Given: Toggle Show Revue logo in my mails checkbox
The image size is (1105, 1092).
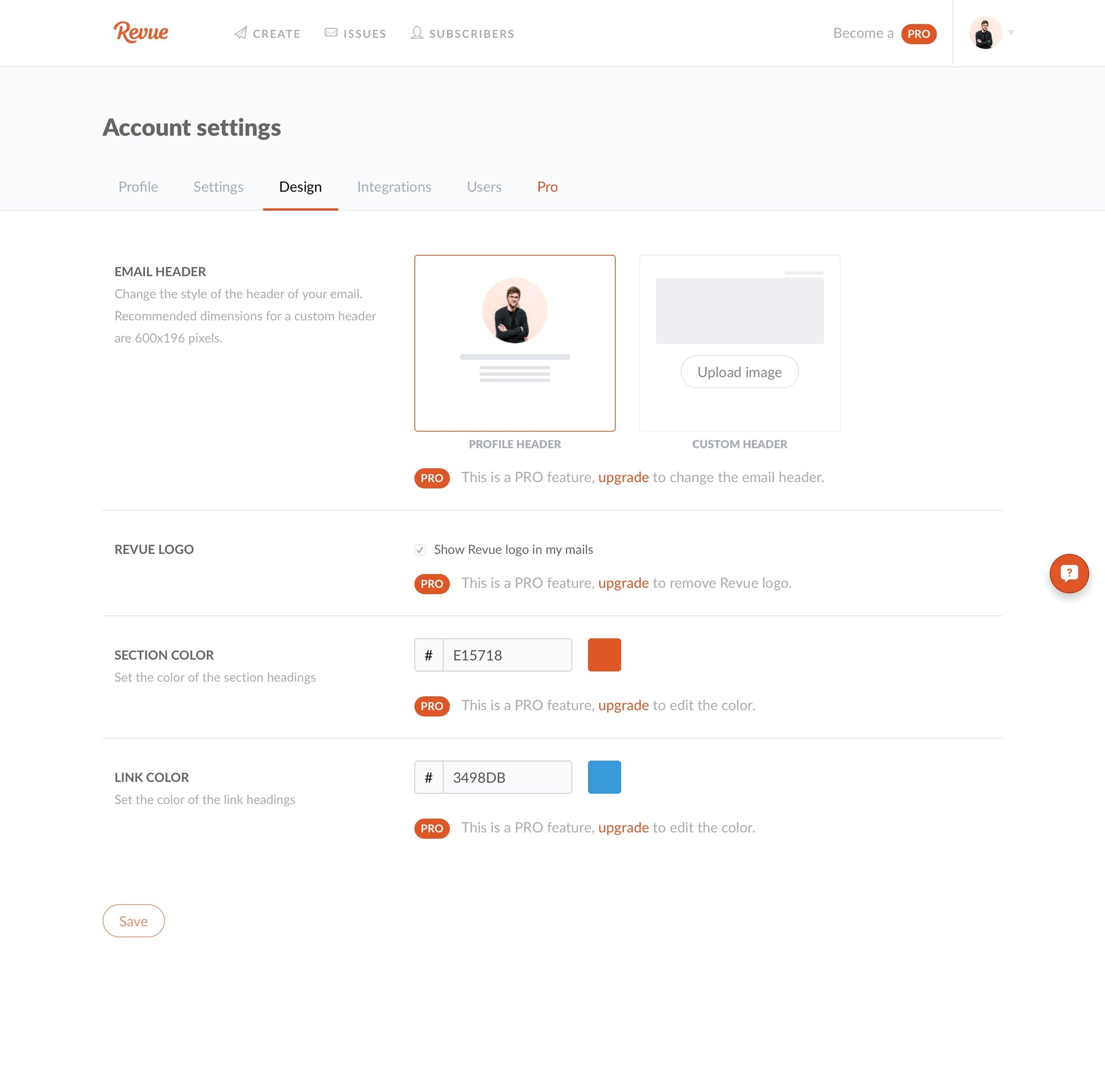Looking at the screenshot, I should [420, 550].
